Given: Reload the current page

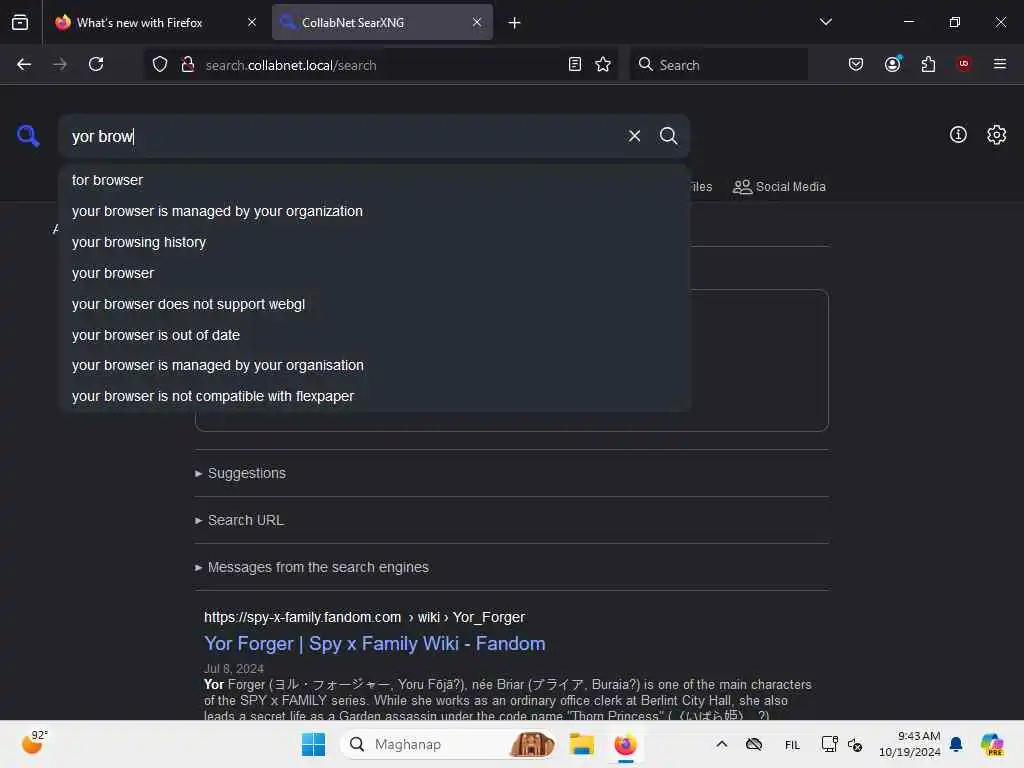Looking at the screenshot, I should point(96,64).
